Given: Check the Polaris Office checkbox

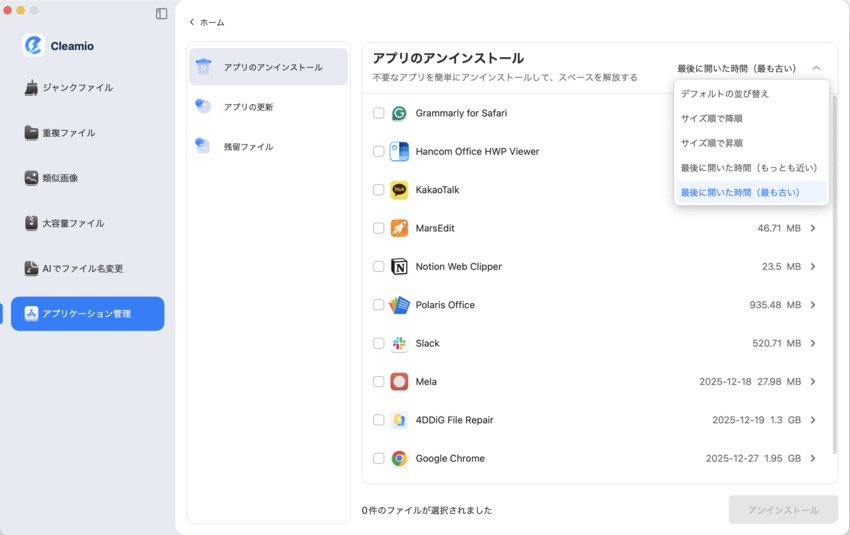Looking at the screenshot, I should coord(378,305).
